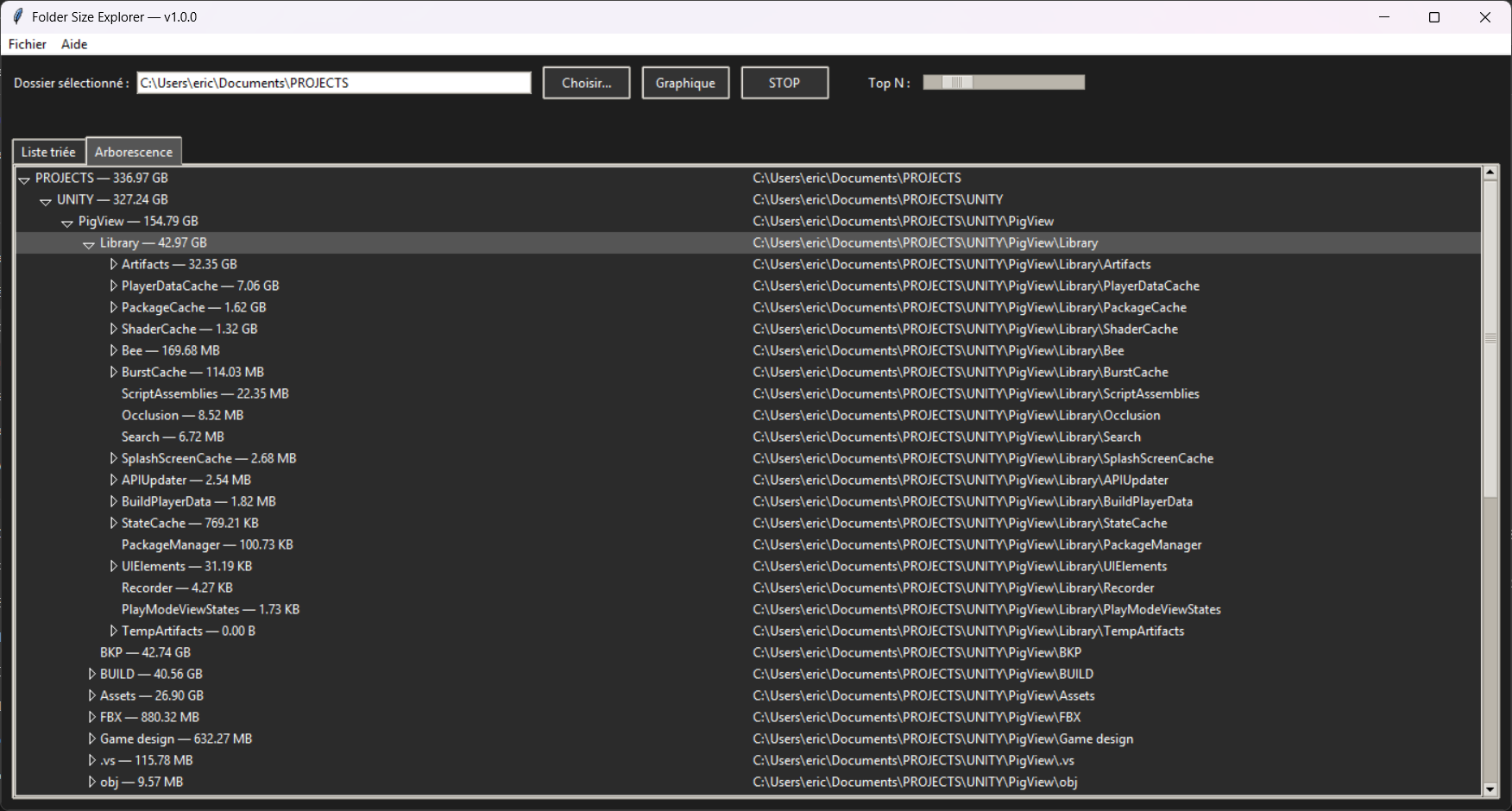Viewport: 1512px width, 811px height.
Task: Click the feather app icon in title bar
Action: 17,17
